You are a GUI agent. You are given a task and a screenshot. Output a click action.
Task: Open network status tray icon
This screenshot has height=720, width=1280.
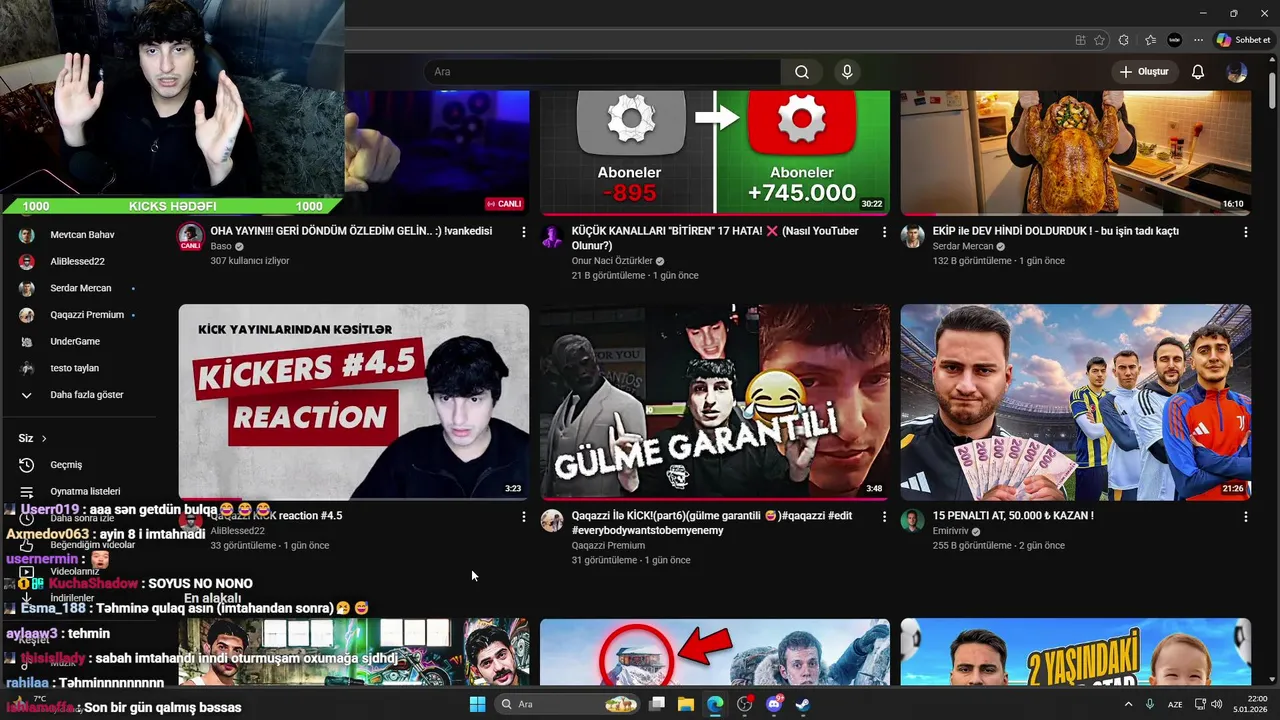click(1200, 704)
